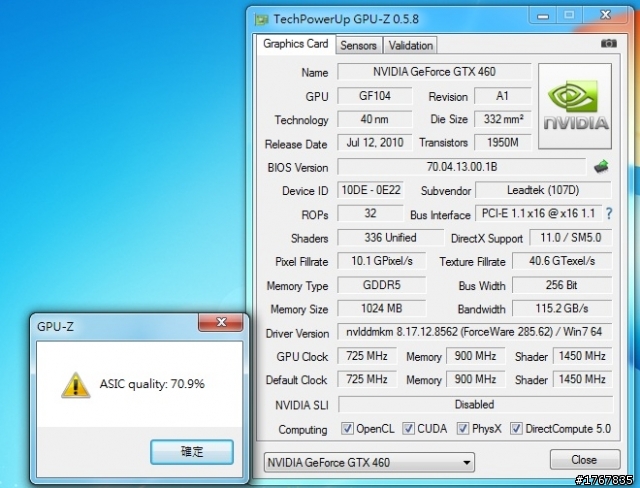Switch to the Sensors tab
The height and width of the screenshot is (488, 640).
coord(358,45)
